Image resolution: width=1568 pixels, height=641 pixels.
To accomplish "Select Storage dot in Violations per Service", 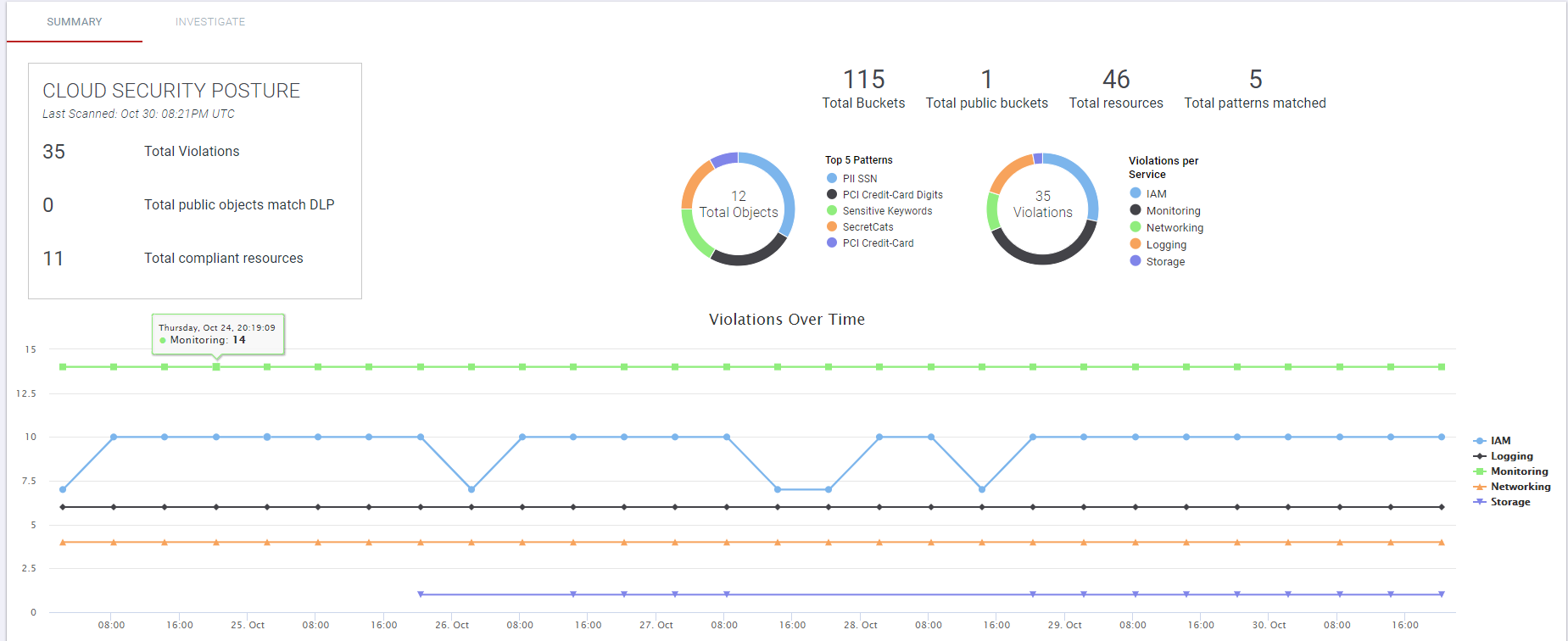I will pos(1136,261).
